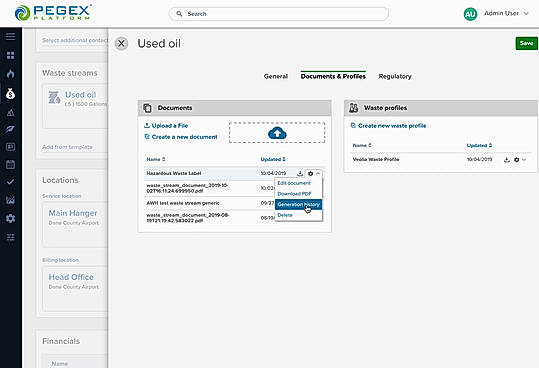This screenshot has width=539, height=368.
Task: Open the calendar icon in sidebar
Action: coord(10,165)
